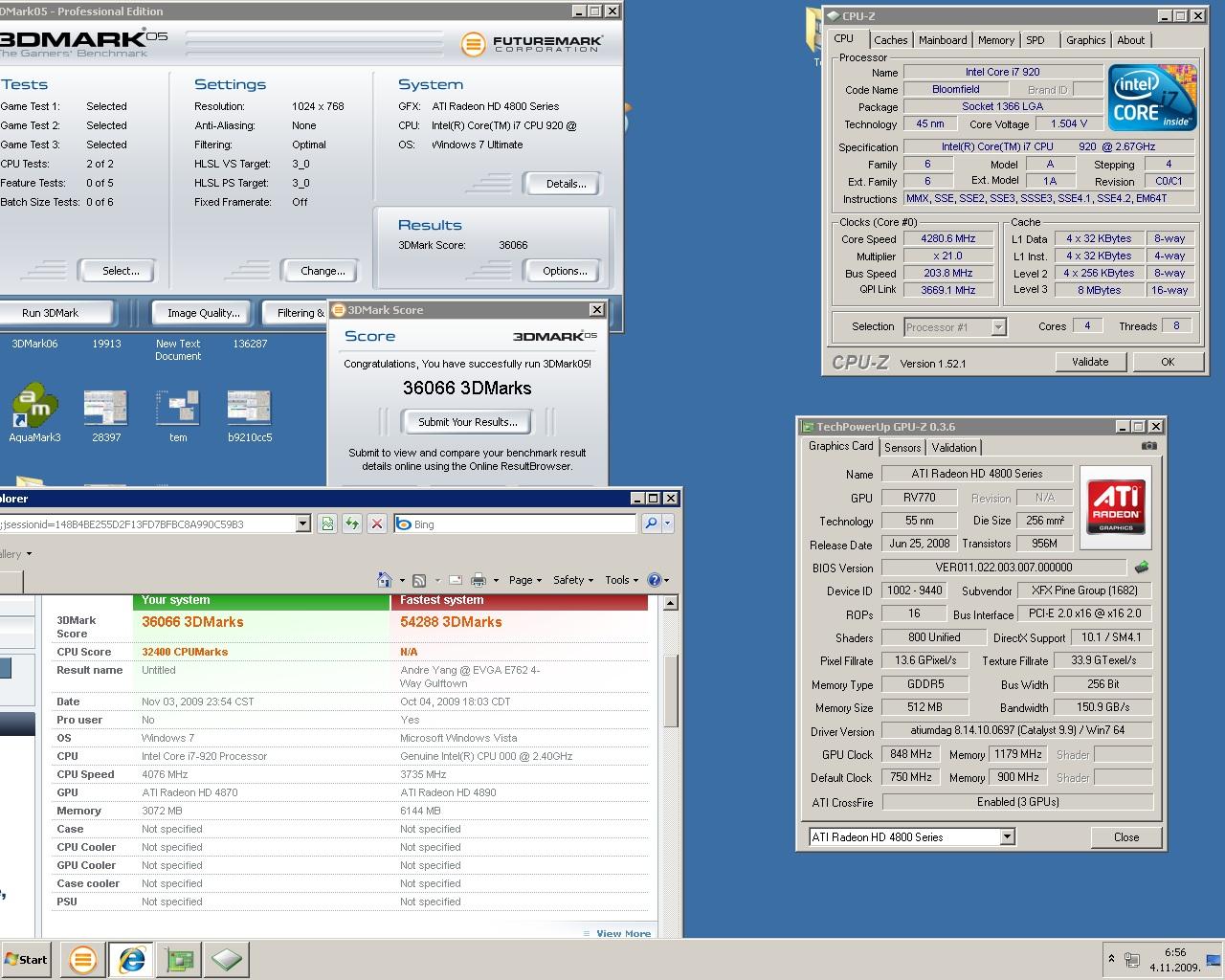Switch to the Caches tab in CPU-Z

[x=890, y=40]
